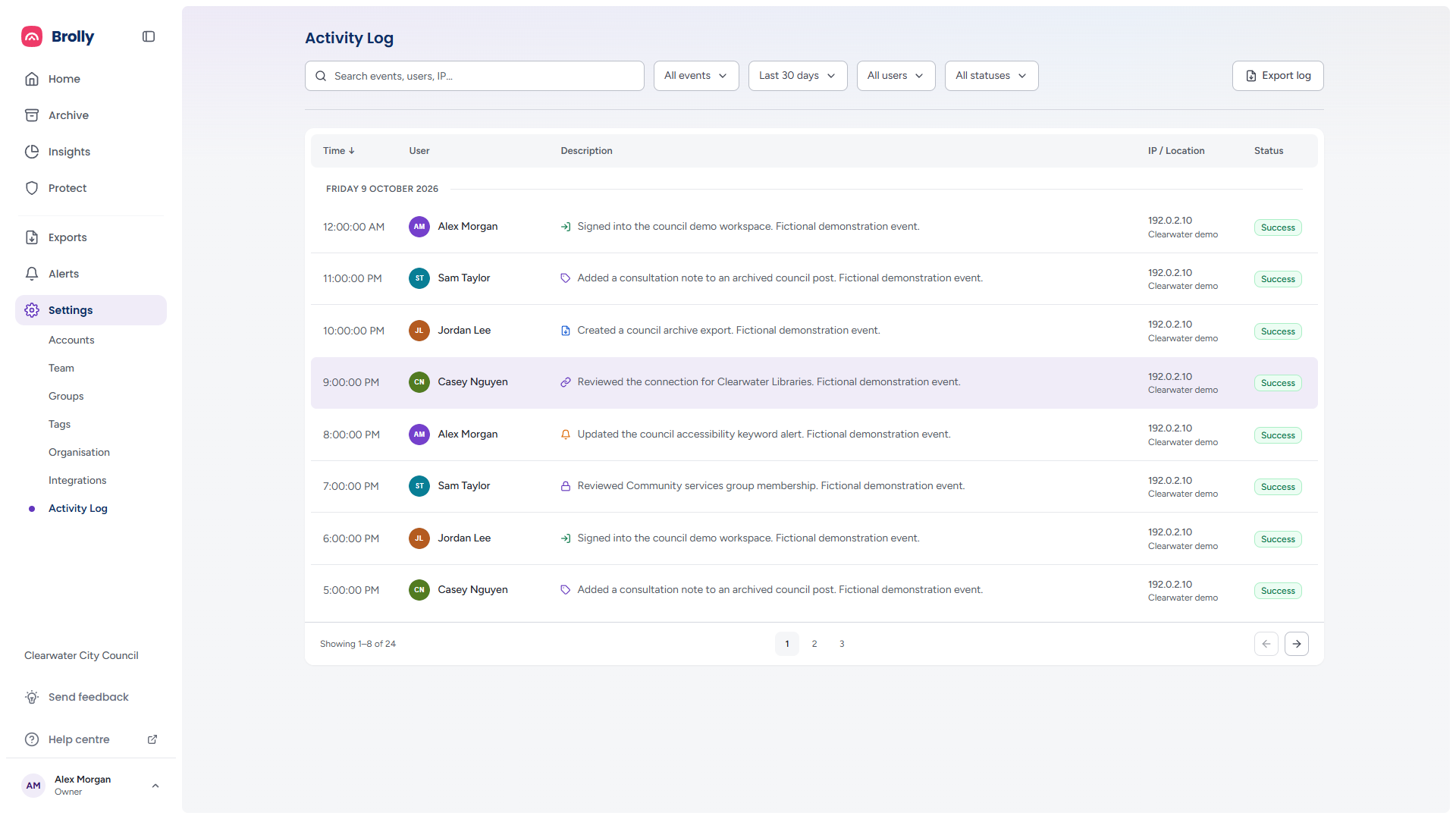Image resolution: width=1456 pixels, height=819 pixels.
Task: Open Tags settings submenu
Action: point(59,424)
